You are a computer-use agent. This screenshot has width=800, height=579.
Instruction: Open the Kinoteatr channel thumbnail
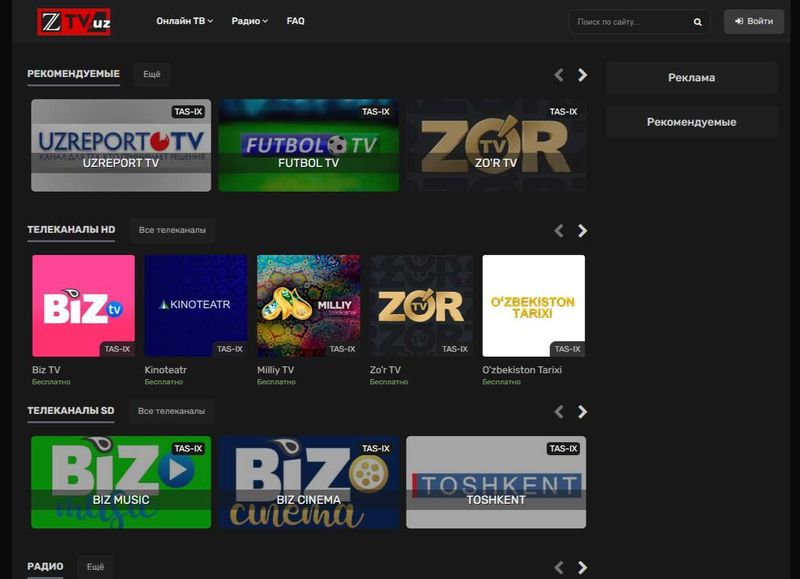pos(196,306)
